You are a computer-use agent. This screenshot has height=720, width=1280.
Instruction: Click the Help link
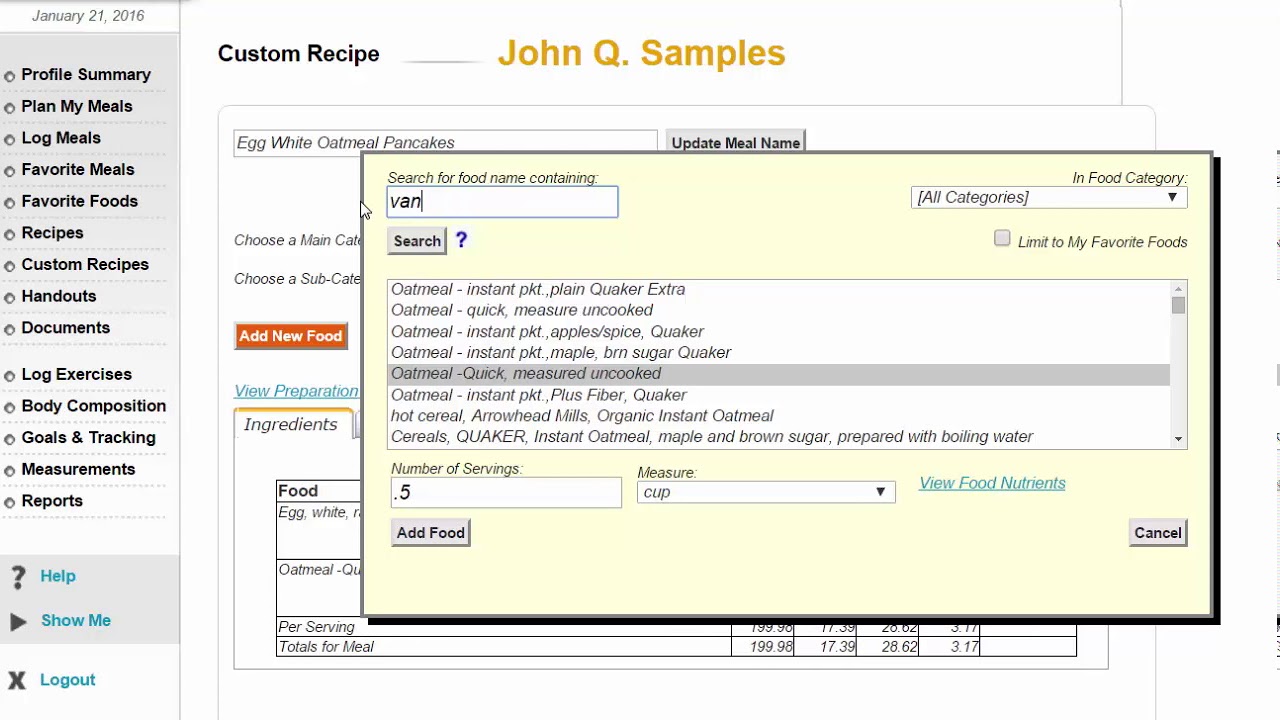tap(58, 576)
